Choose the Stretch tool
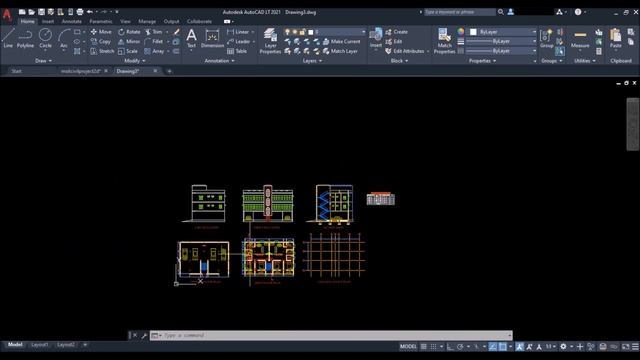This screenshot has height=360, width=640. click(x=102, y=51)
